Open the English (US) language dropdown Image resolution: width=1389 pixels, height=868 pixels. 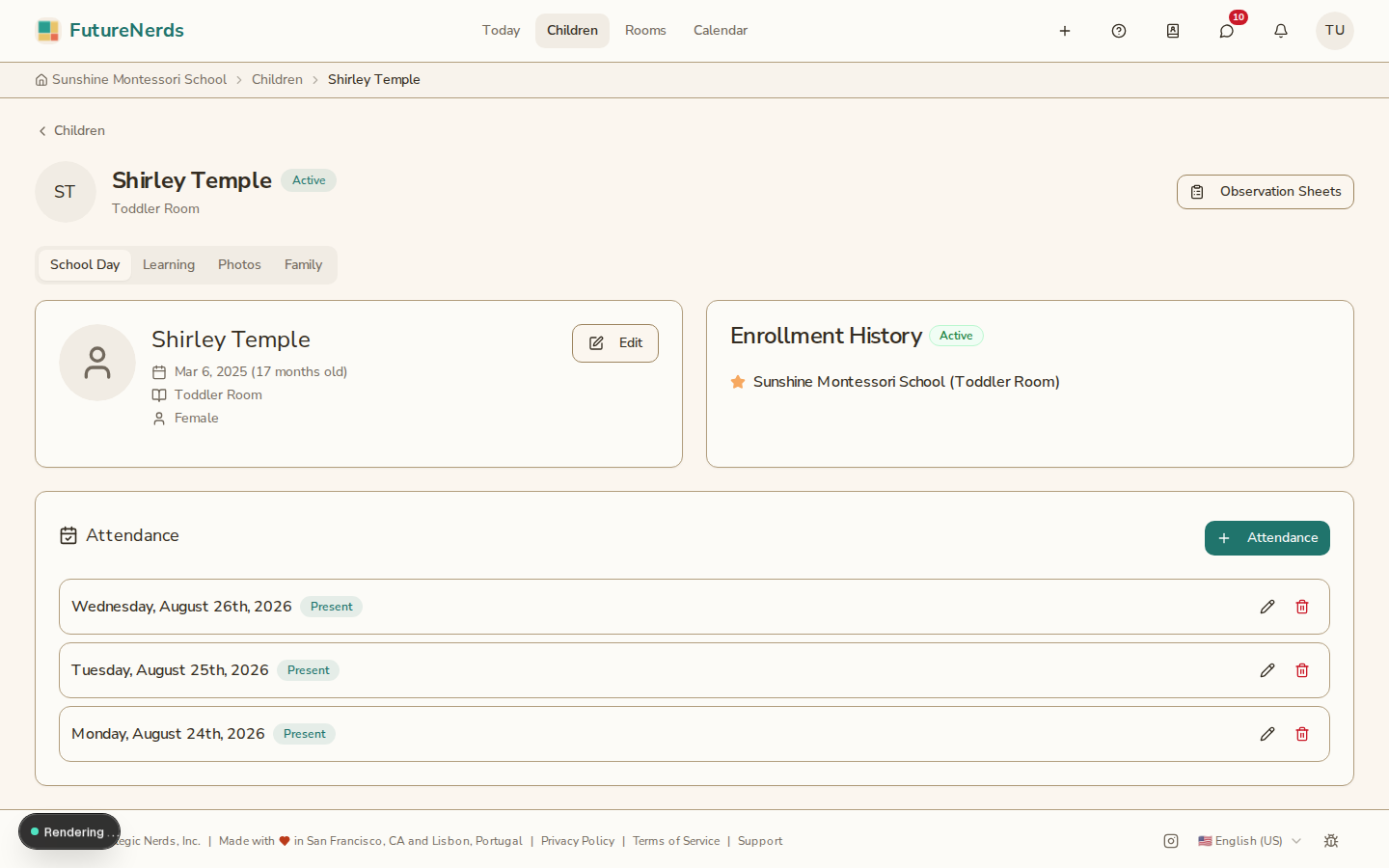1250,841
